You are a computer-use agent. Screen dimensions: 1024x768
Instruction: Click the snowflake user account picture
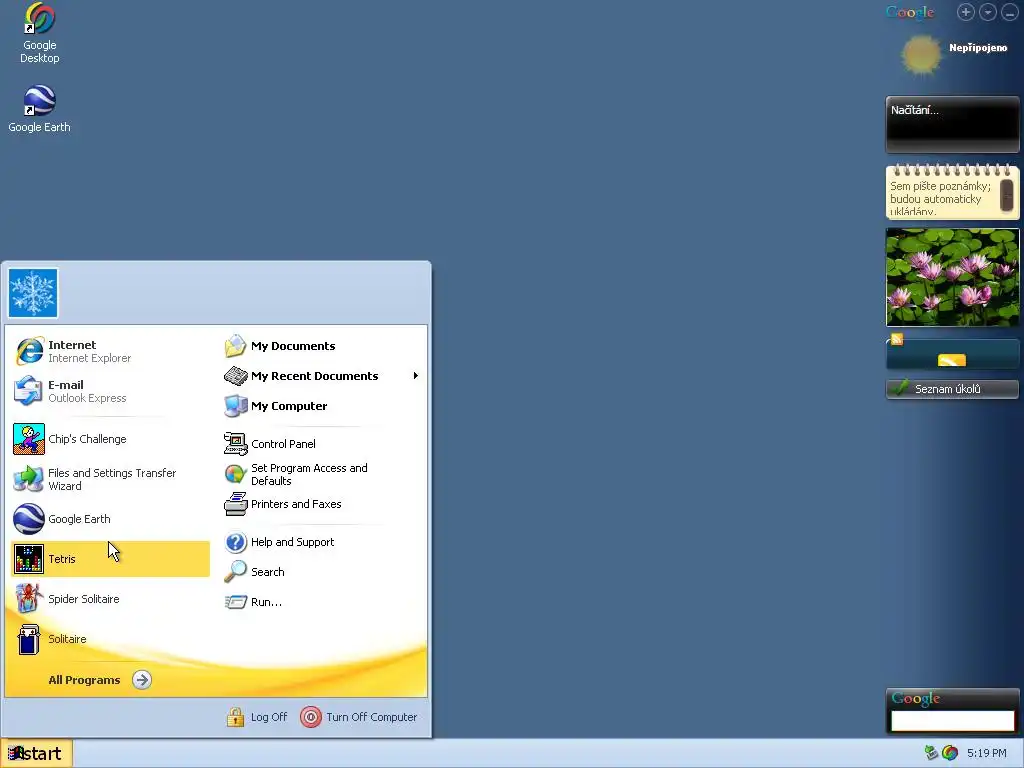coord(33,293)
